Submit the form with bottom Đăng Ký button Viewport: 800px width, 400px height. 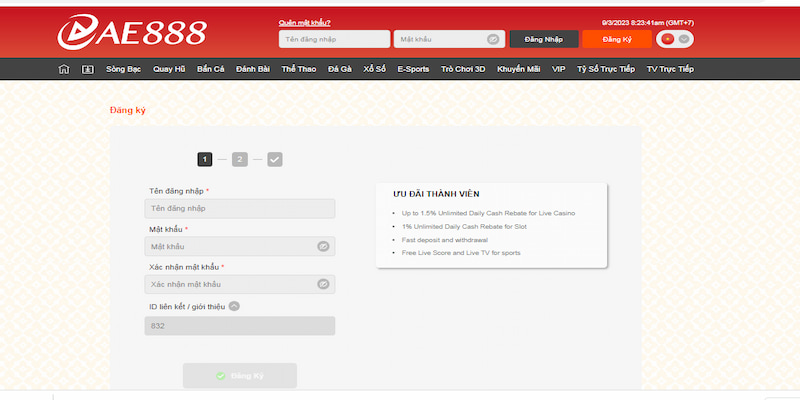240,376
